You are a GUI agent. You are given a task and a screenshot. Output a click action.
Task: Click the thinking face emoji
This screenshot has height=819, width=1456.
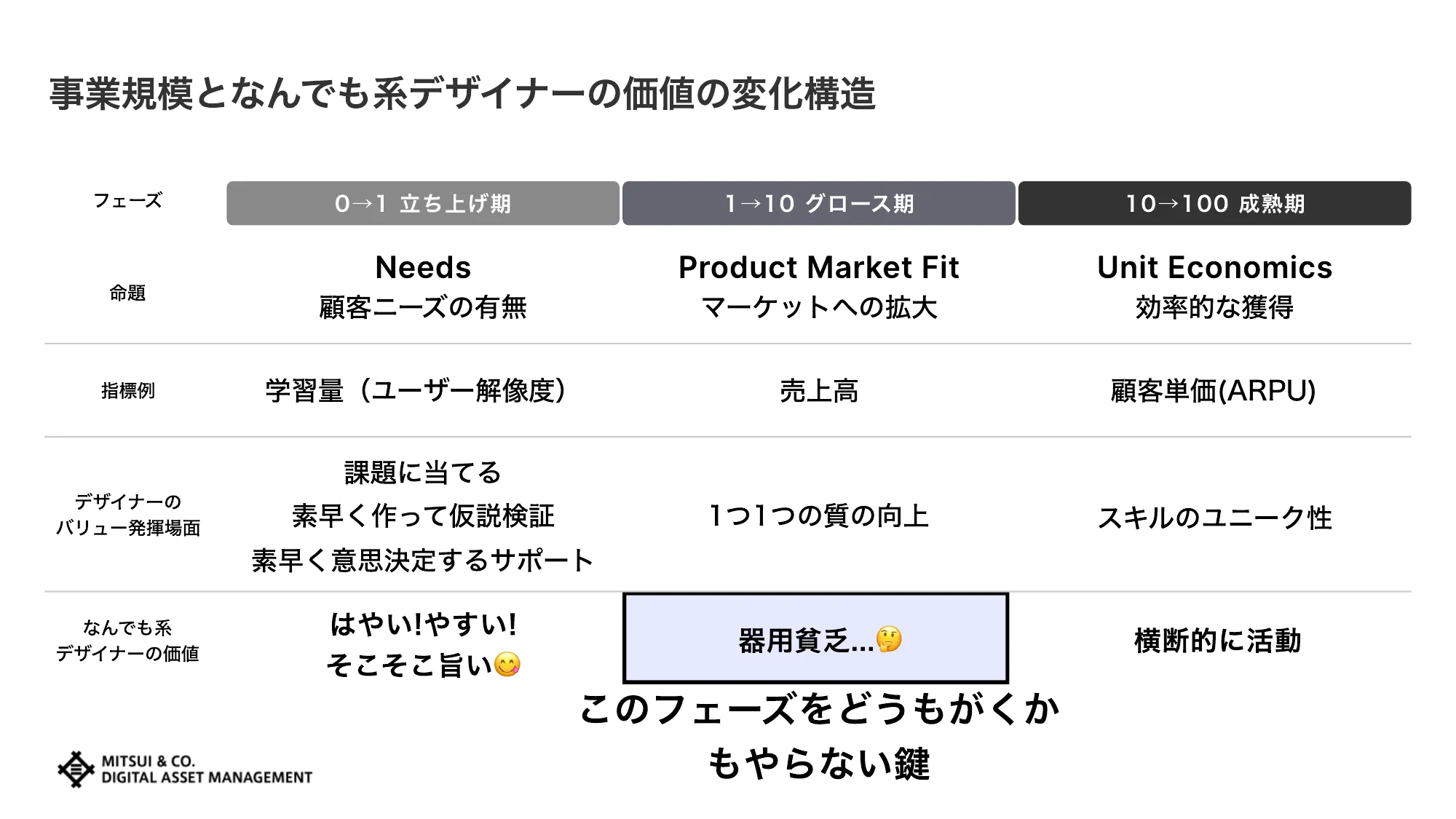tap(889, 640)
